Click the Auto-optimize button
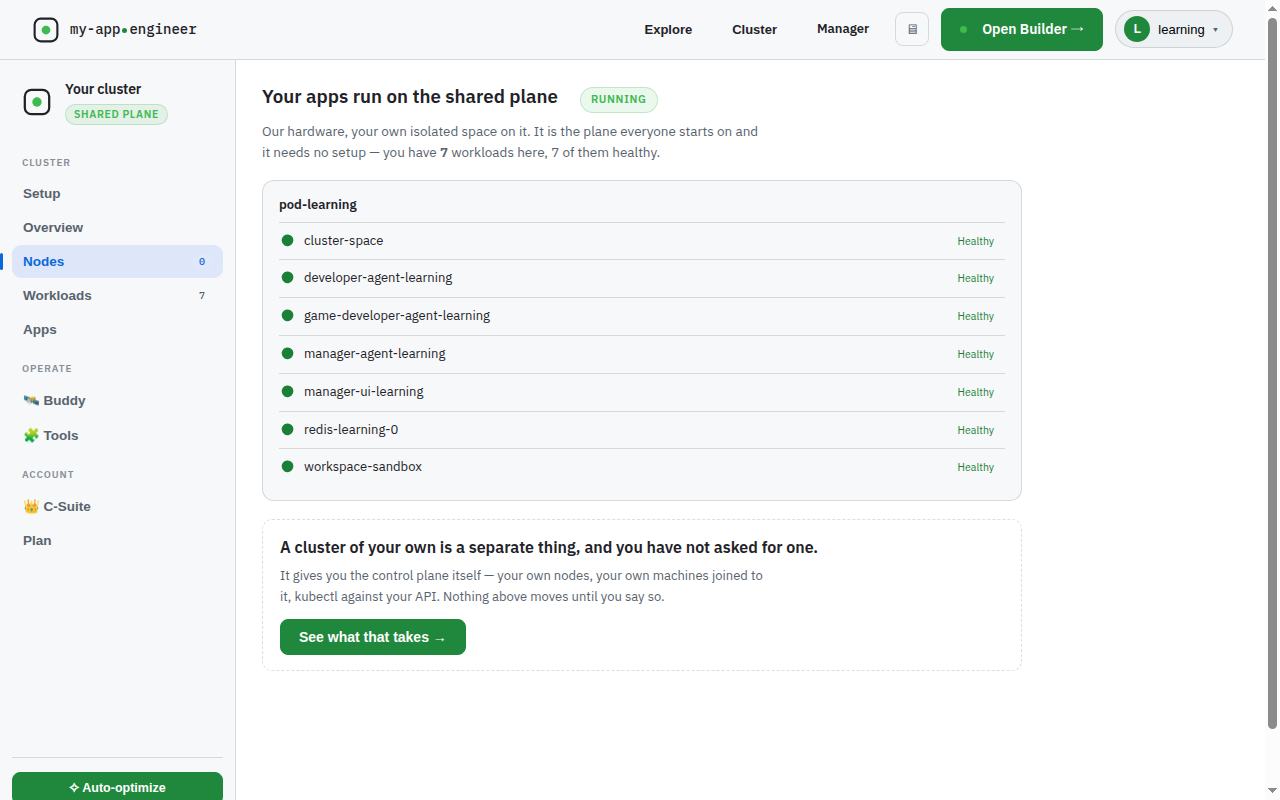Screen dimensions: 1280x800 click(x=117, y=786)
